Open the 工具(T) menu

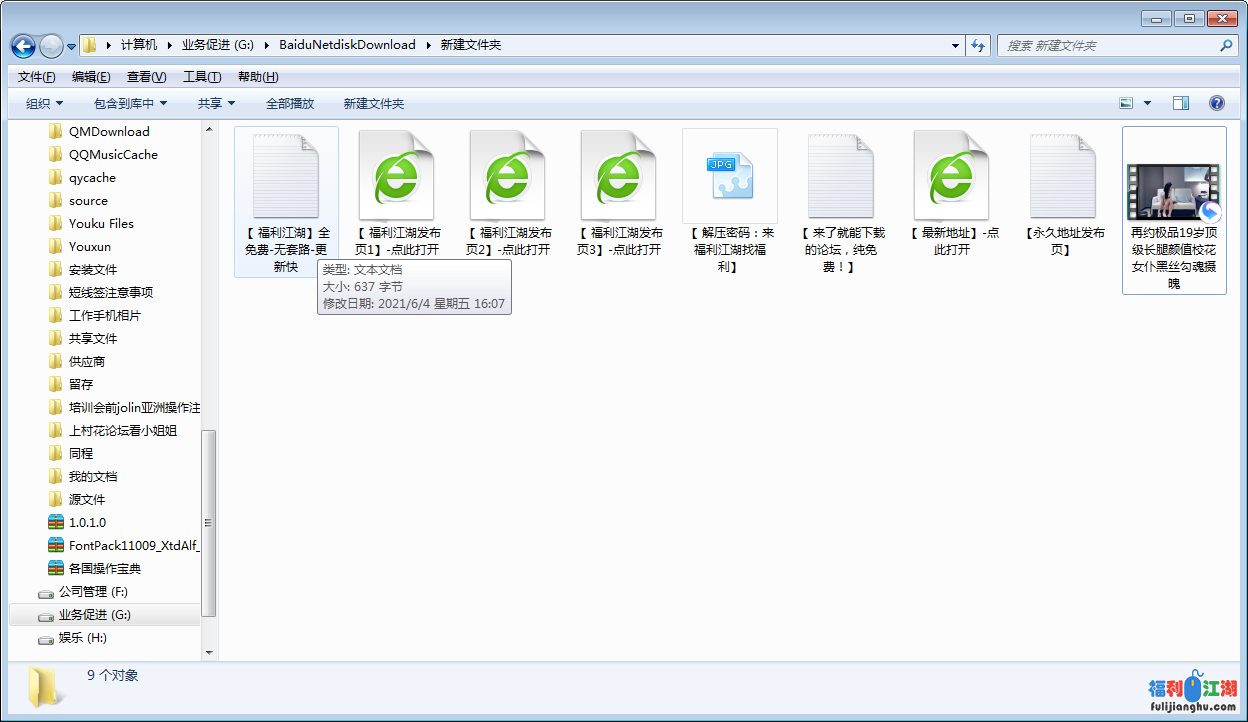[201, 77]
